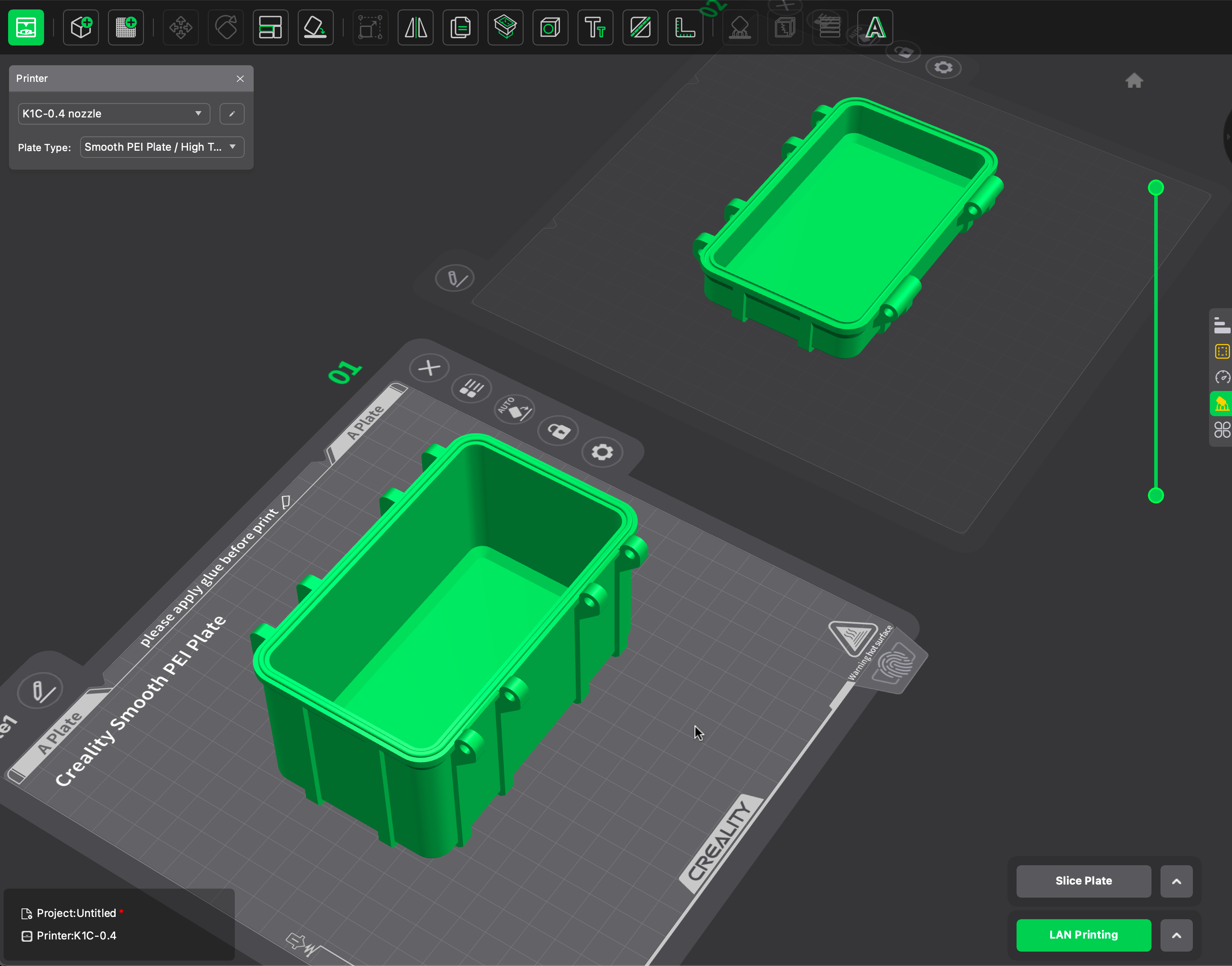Viewport: 1232px width, 966px height.
Task: Select the Seam painting tool
Action: click(x=641, y=27)
